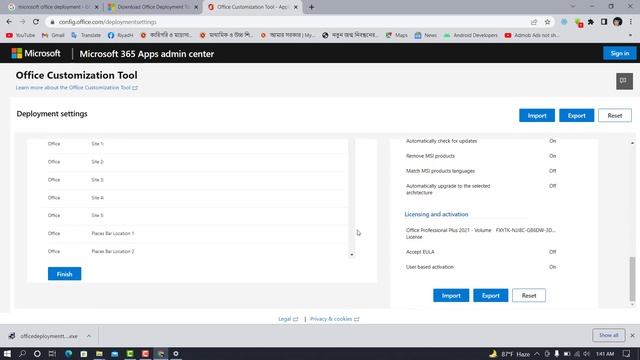Open Android Developers bookmark
This screenshot has height=360, width=640.
(x=471, y=36)
